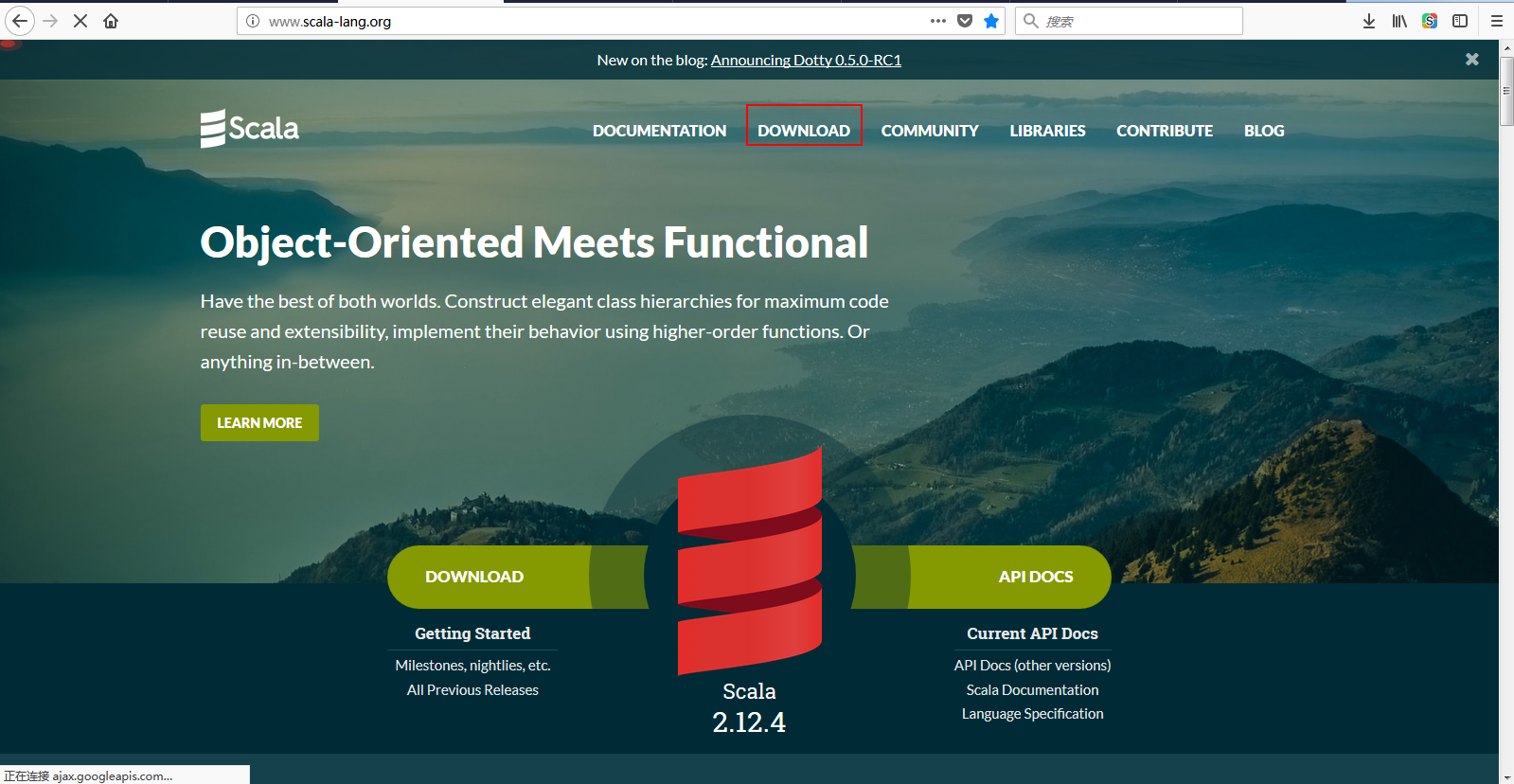Show site information icon in address bar
Image resolution: width=1514 pixels, height=784 pixels.
coord(253,21)
